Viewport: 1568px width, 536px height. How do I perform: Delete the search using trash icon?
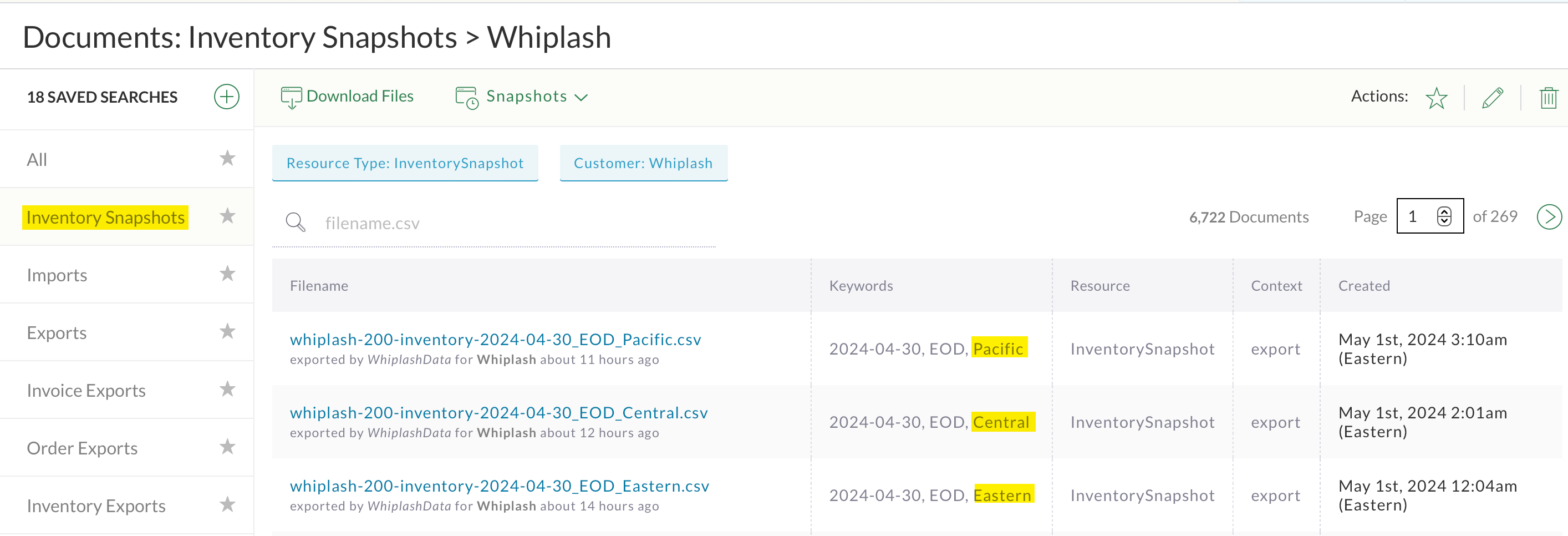click(1549, 98)
